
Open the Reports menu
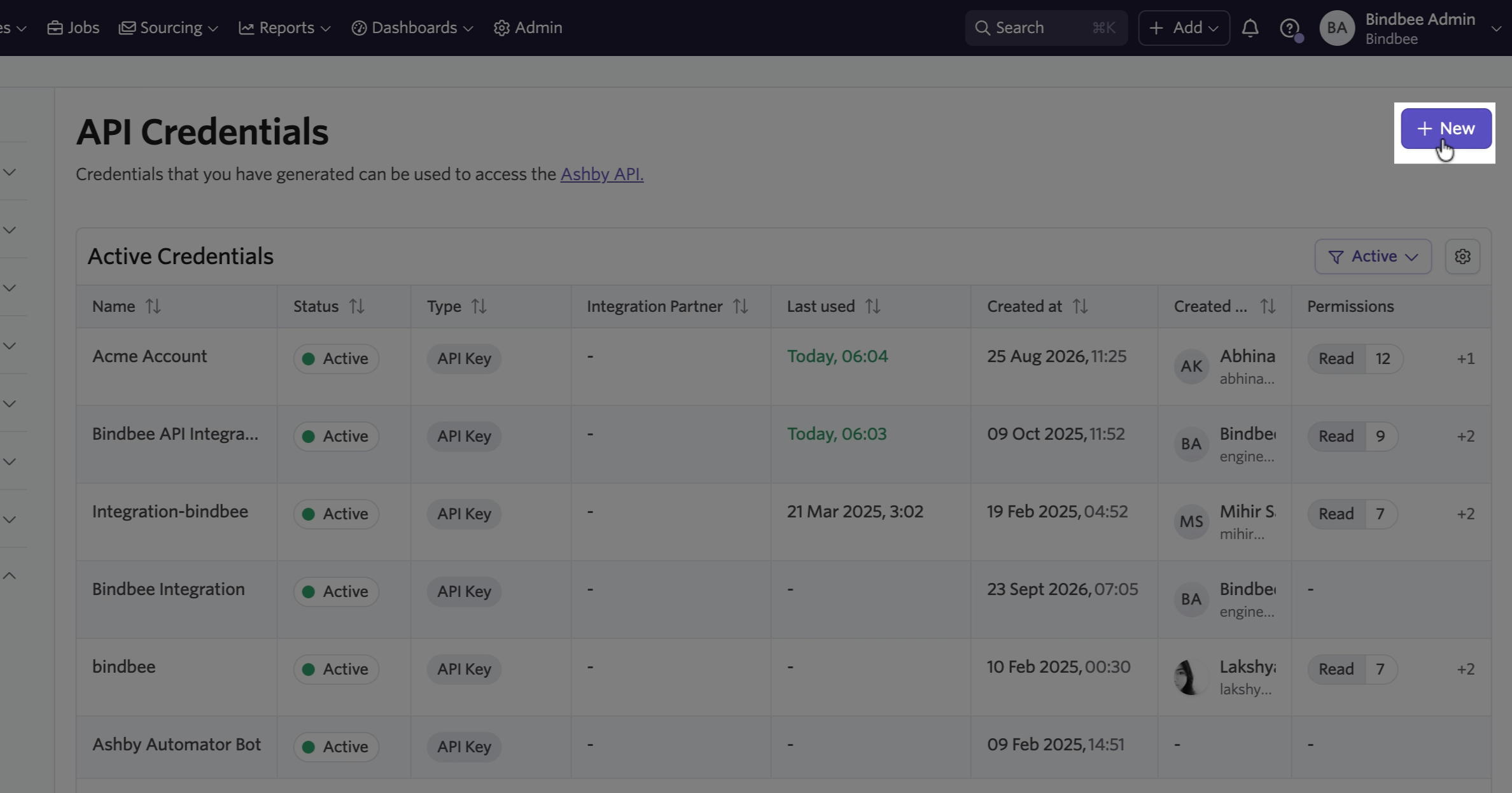tap(284, 28)
